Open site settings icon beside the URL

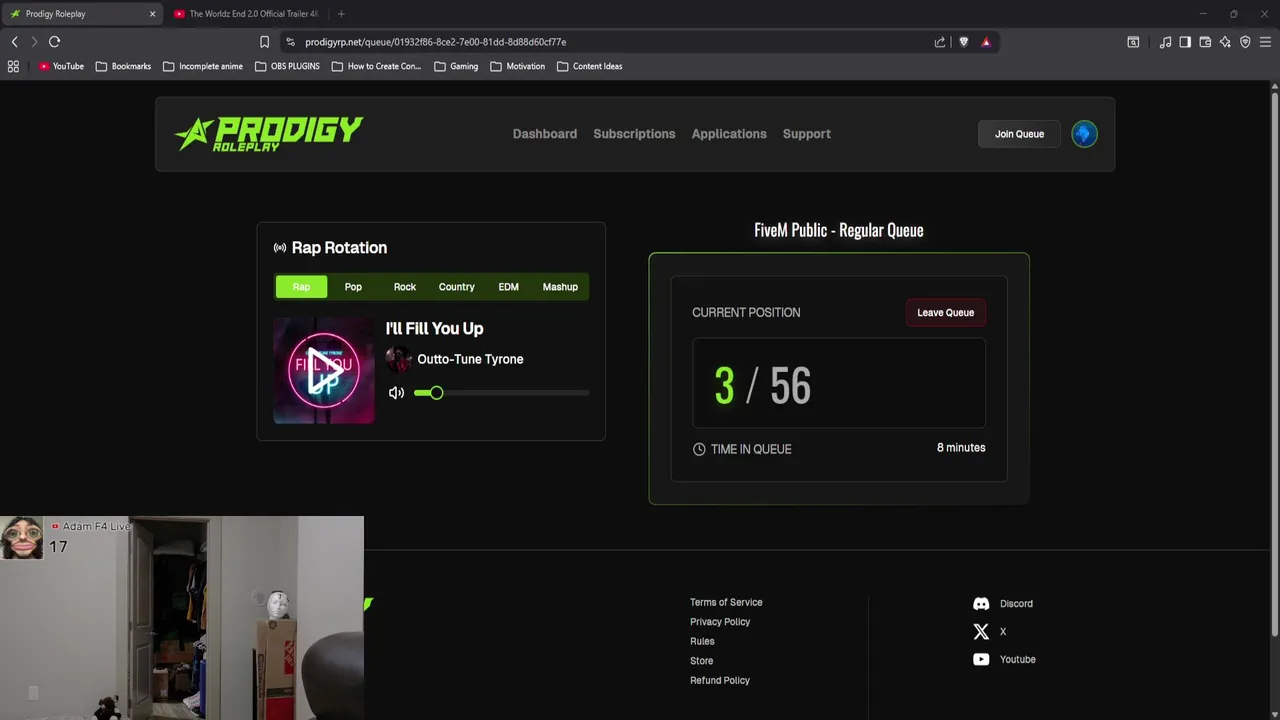[x=290, y=42]
